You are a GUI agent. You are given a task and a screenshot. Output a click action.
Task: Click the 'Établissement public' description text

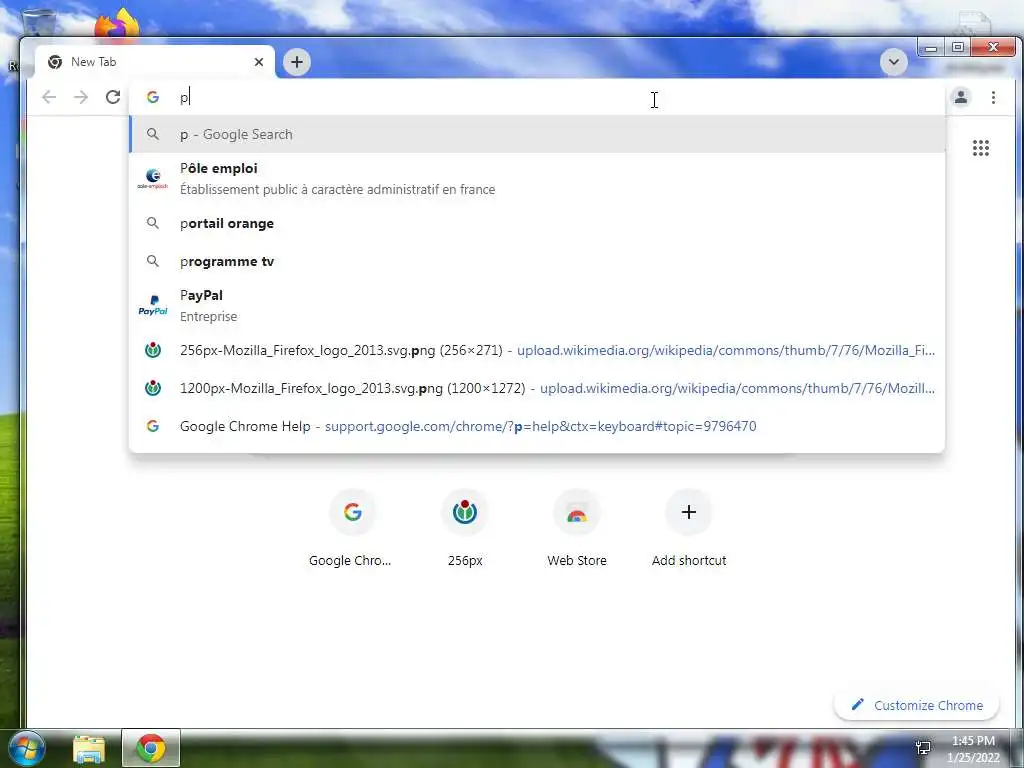click(x=337, y=189)
